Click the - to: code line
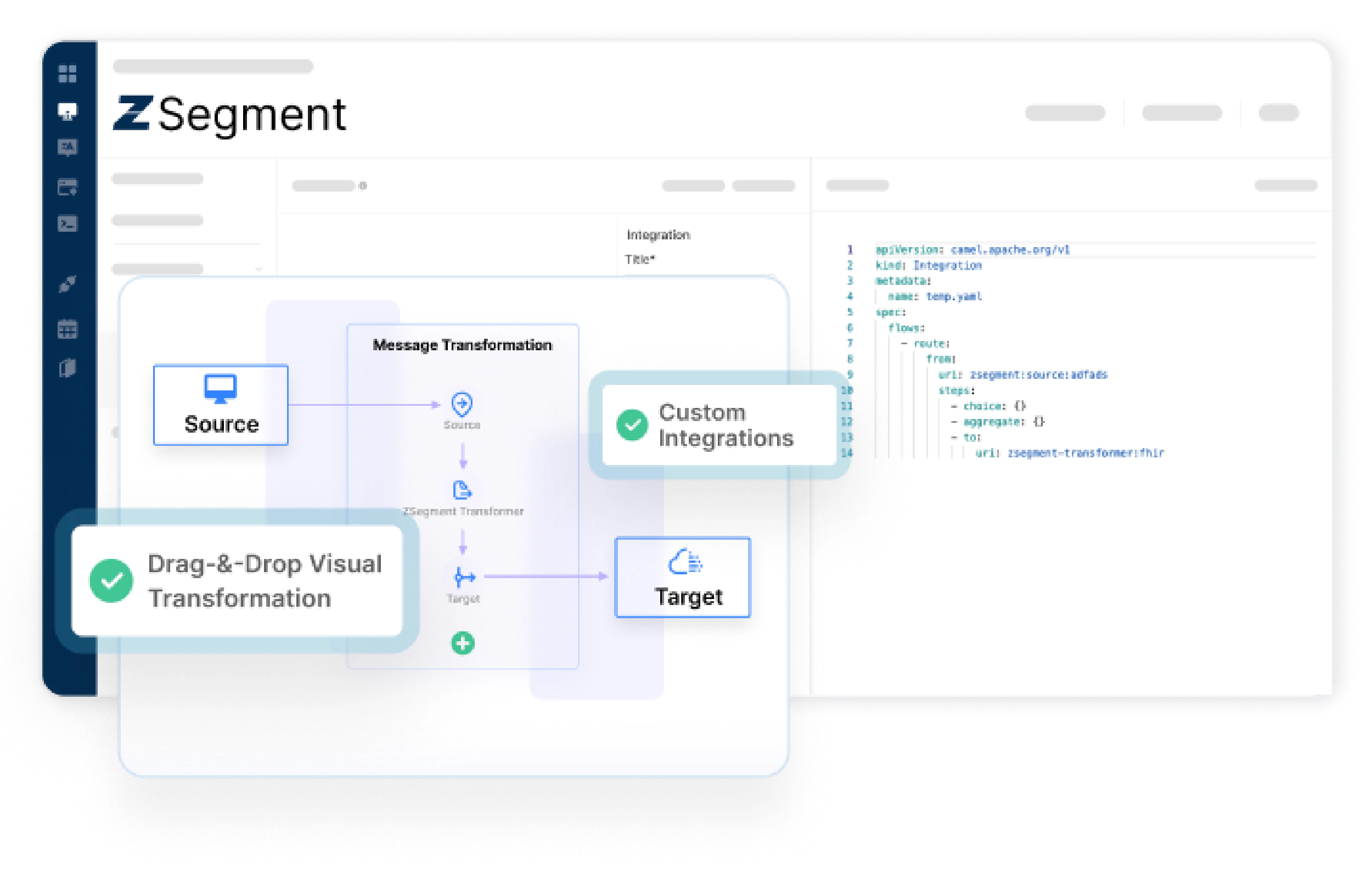 [x=966, y=437]
